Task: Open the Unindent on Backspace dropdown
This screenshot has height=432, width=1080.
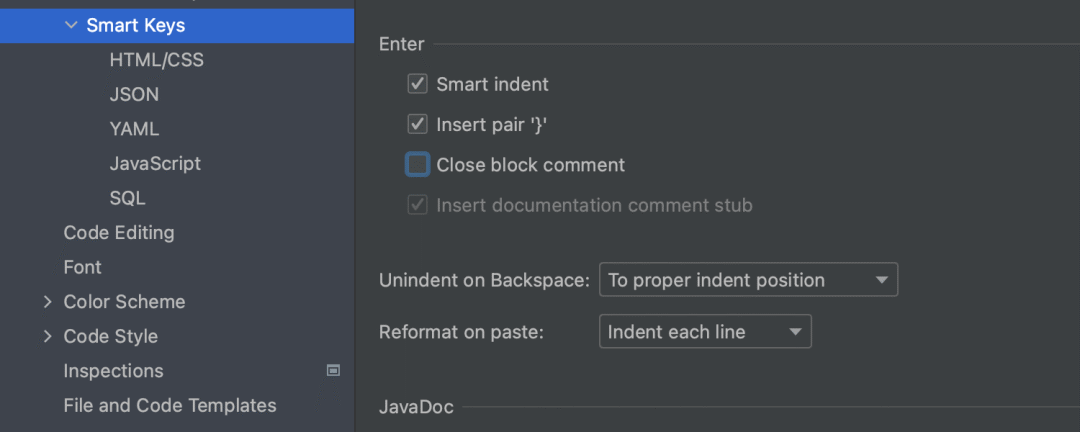Action: [x=748, y=280]
